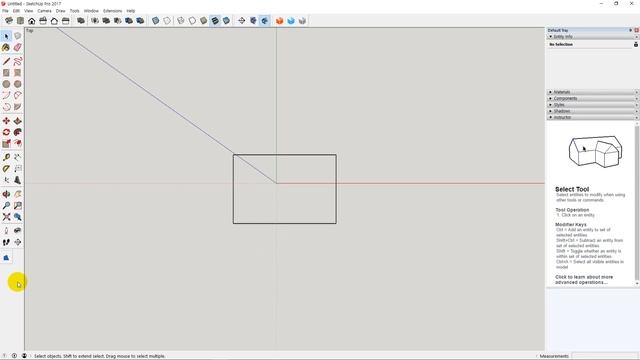The height and width of the screenshot is (360, 640).
Task: Select the Protractor tool
Action: coord(6,169)
